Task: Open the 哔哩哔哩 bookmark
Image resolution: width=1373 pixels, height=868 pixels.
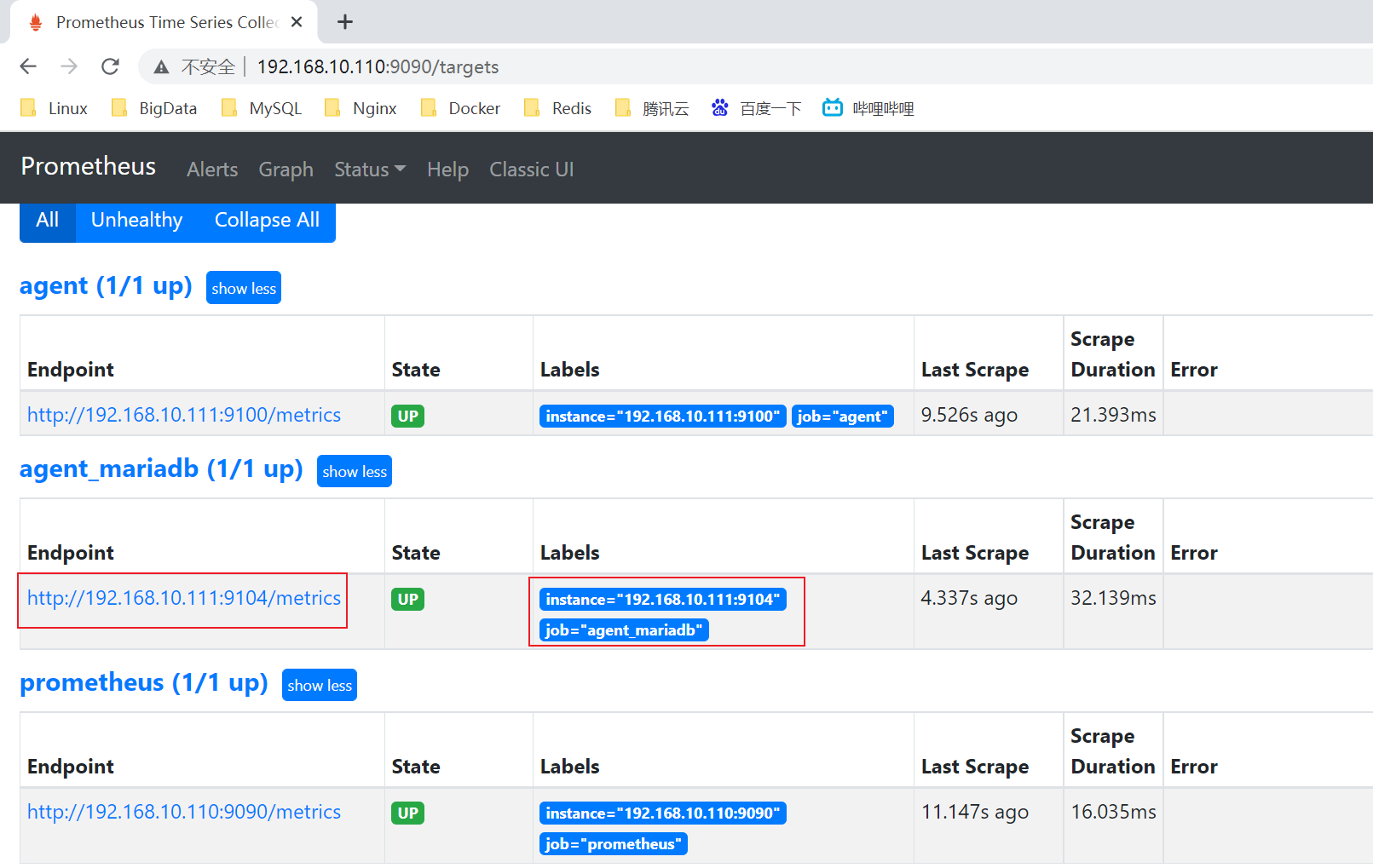Action: (x=868, y=108)
